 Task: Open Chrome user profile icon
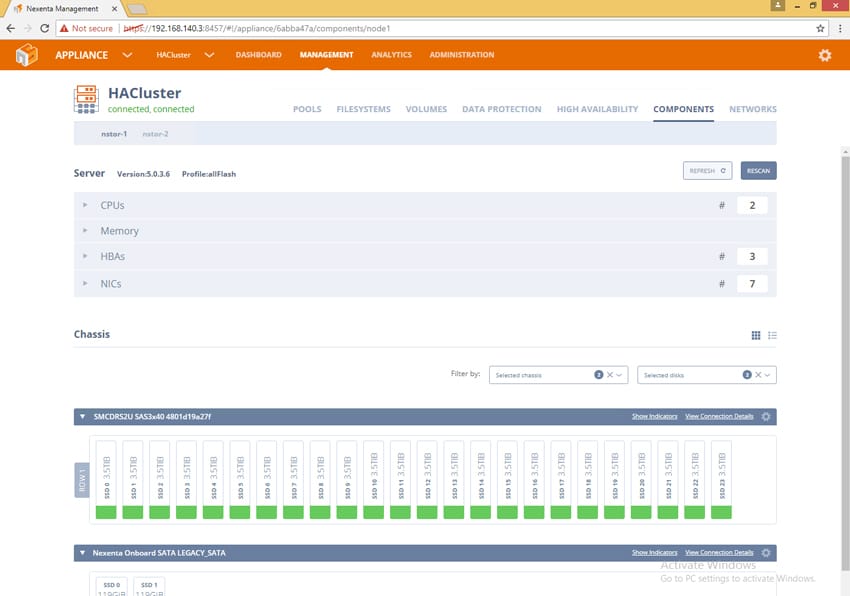pos(777,5)
